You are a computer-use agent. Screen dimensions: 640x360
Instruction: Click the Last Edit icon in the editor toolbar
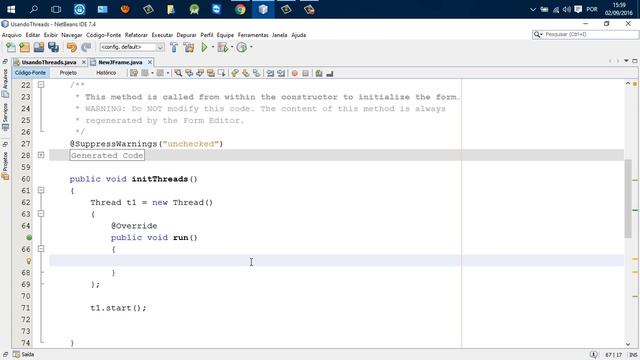[134, 73]
